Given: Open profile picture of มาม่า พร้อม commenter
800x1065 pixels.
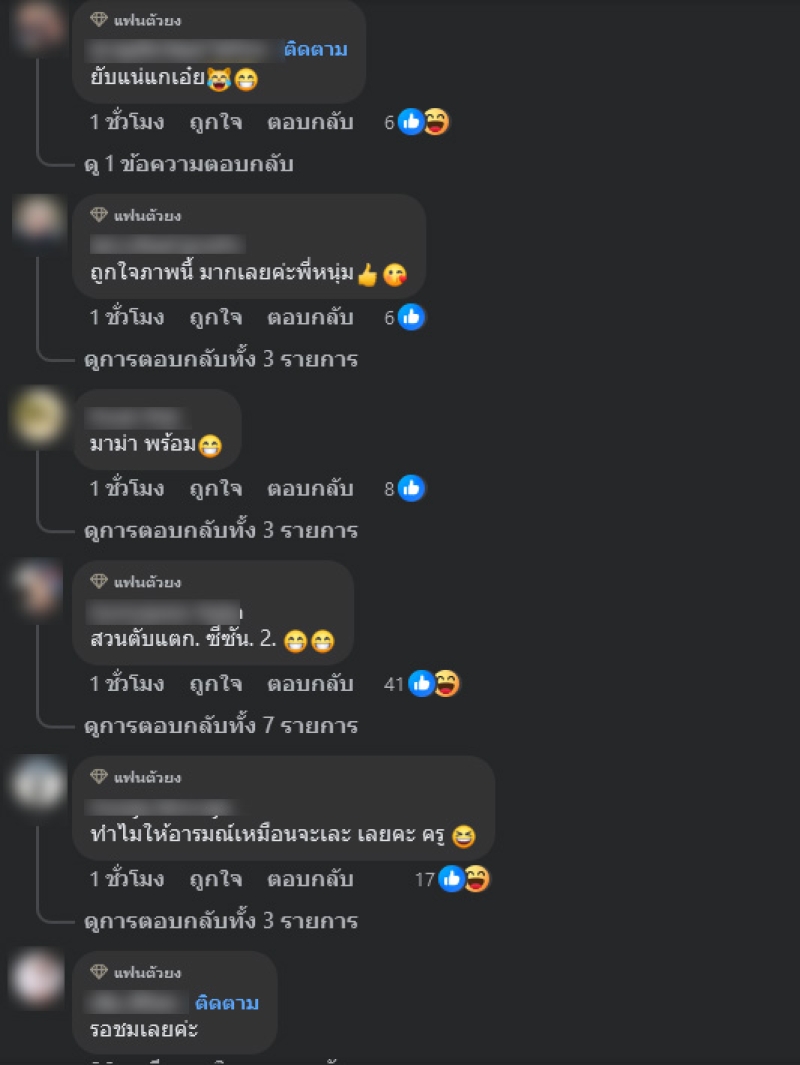Looking at the screenshot, I should pyautogui.click(x=39, y=416).
